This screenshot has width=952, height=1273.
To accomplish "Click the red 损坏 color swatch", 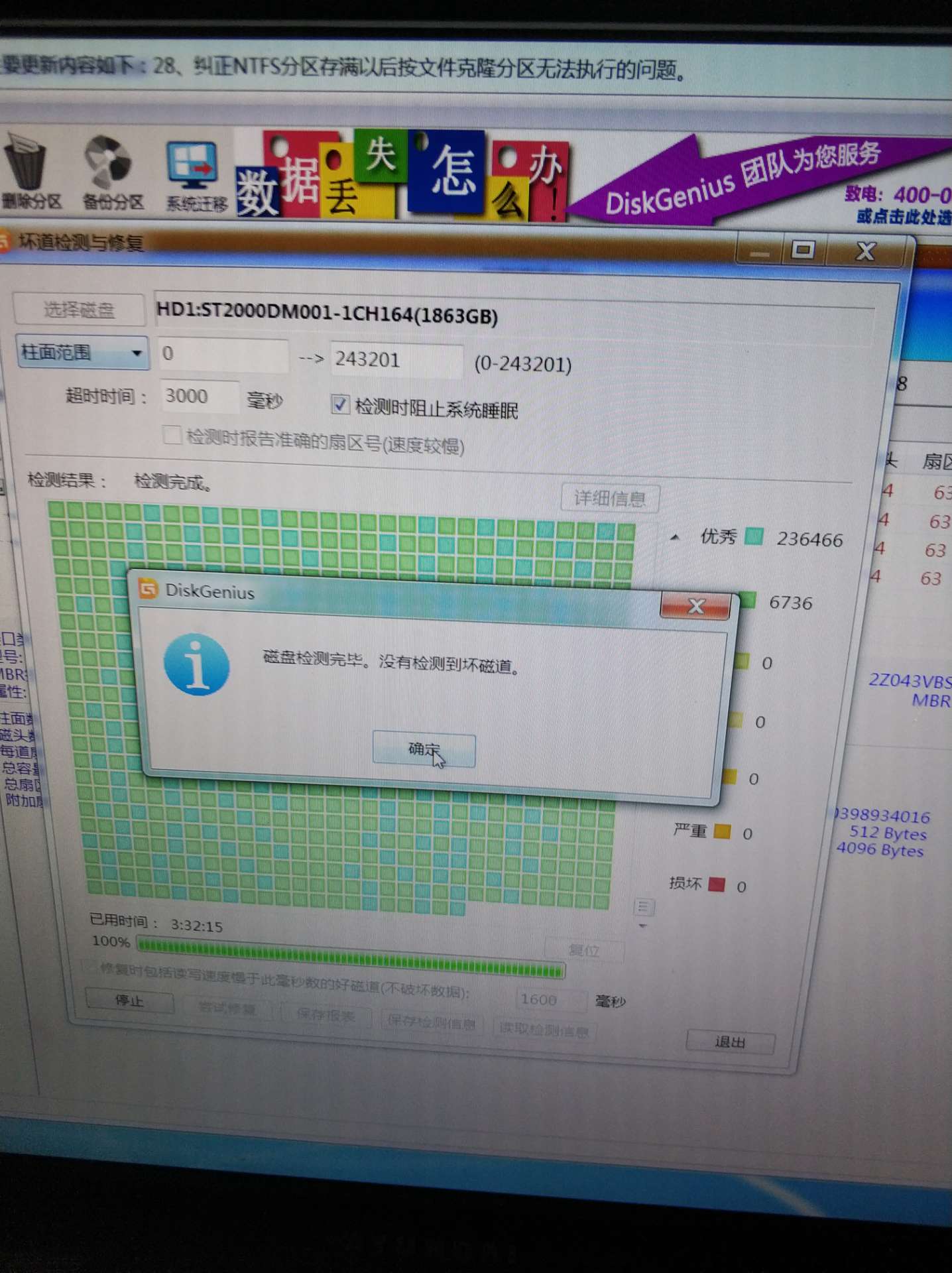I will (717, 884).
